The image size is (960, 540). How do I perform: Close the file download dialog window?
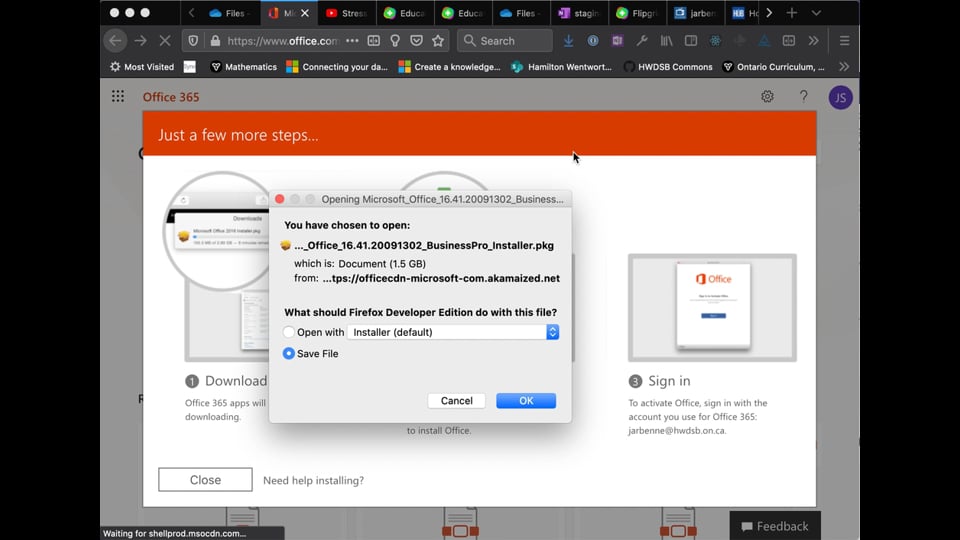coord(280,199)
